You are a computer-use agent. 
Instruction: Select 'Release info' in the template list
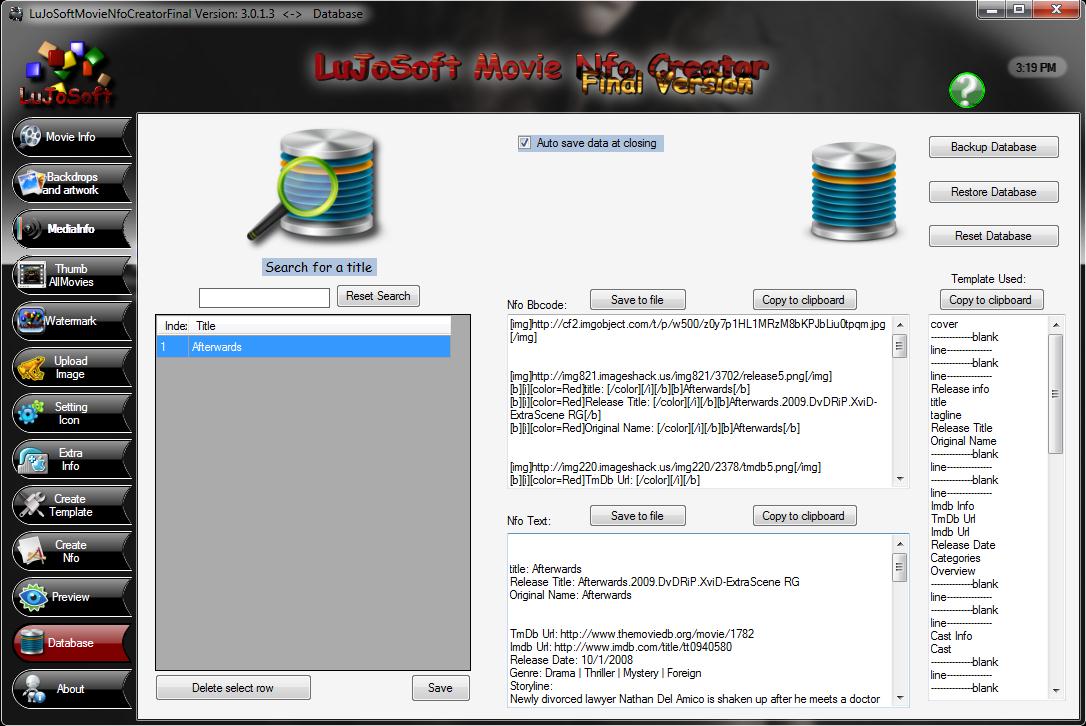pos(960,389)
